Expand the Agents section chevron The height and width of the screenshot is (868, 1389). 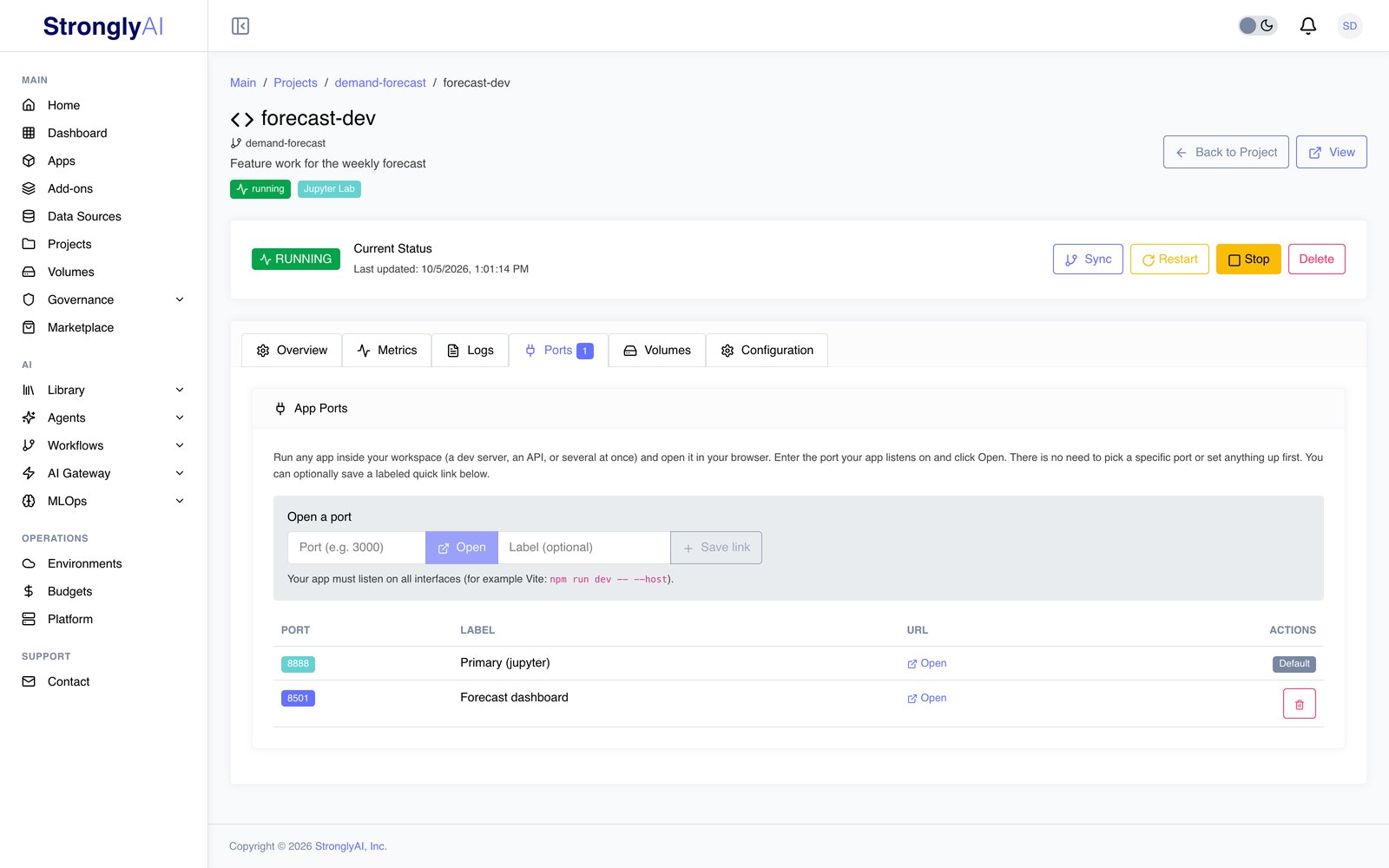tap(180, 418)
